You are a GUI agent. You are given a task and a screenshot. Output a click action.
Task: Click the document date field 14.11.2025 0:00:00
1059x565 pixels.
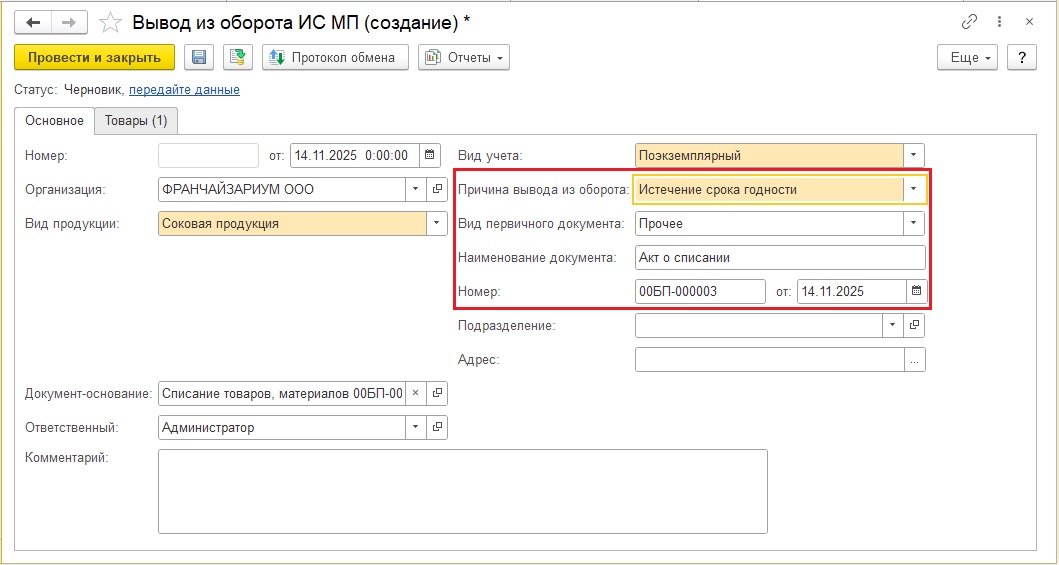coord(355,155)
